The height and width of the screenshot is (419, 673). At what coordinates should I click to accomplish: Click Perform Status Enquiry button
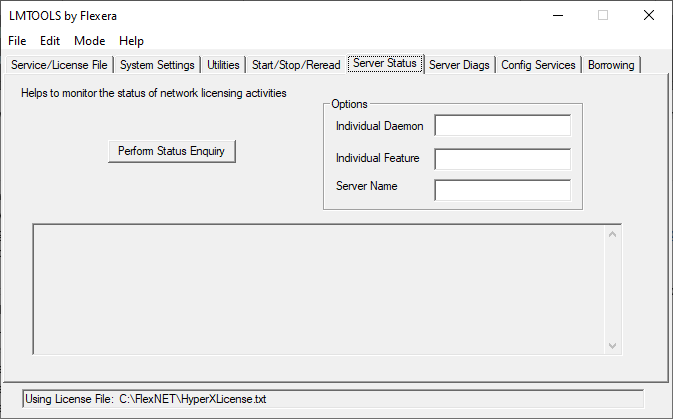click(172, 151)
